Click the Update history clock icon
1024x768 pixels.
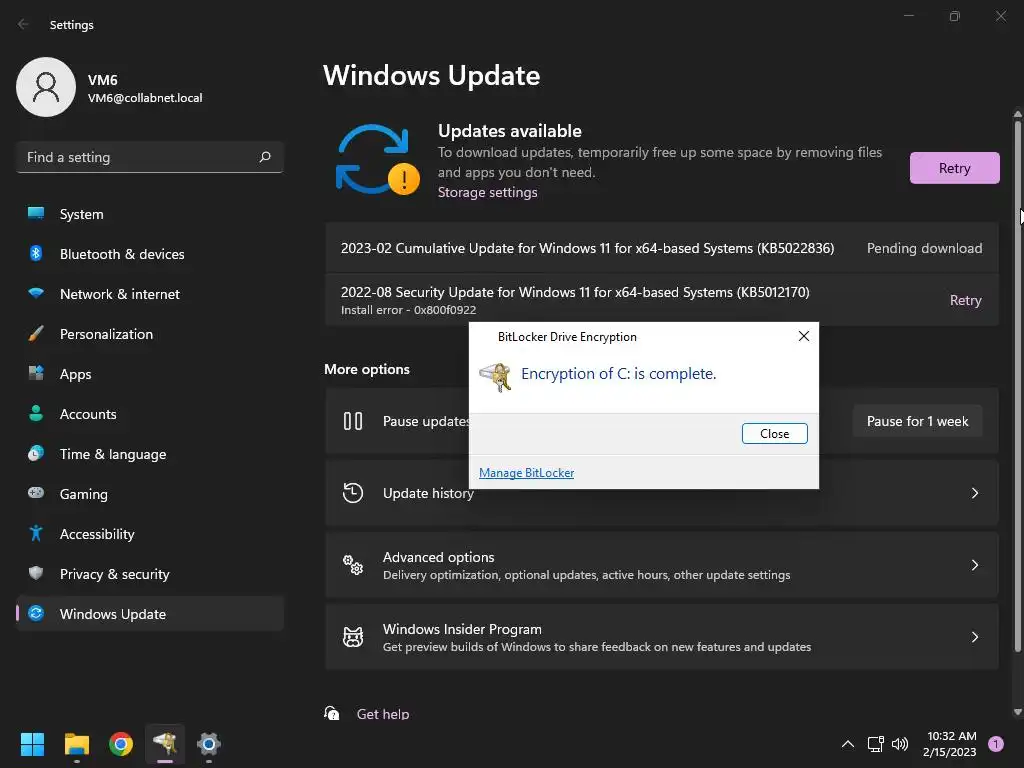pos(353,493)
